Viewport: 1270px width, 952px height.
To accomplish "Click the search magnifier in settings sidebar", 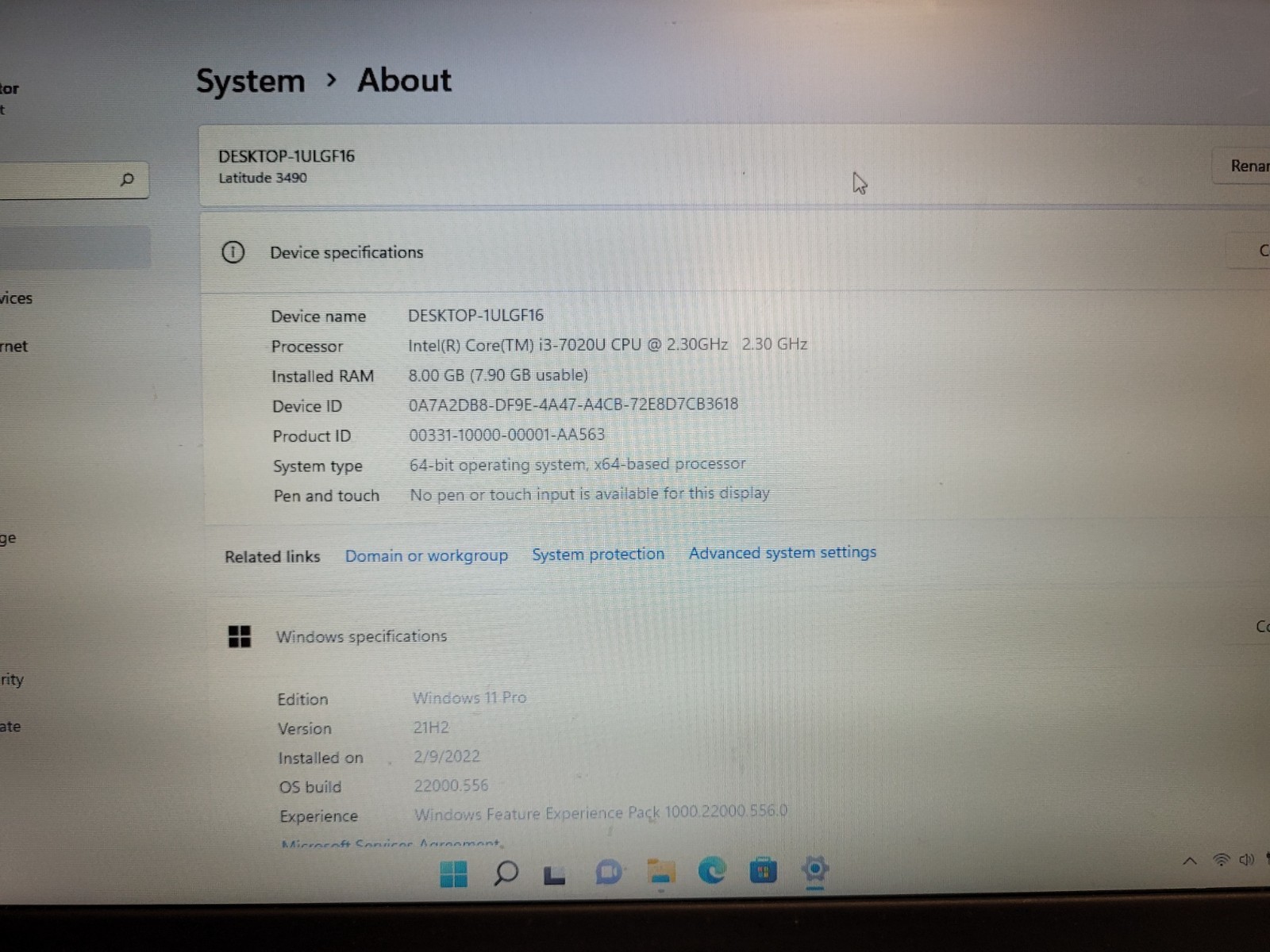I will 127,179.
